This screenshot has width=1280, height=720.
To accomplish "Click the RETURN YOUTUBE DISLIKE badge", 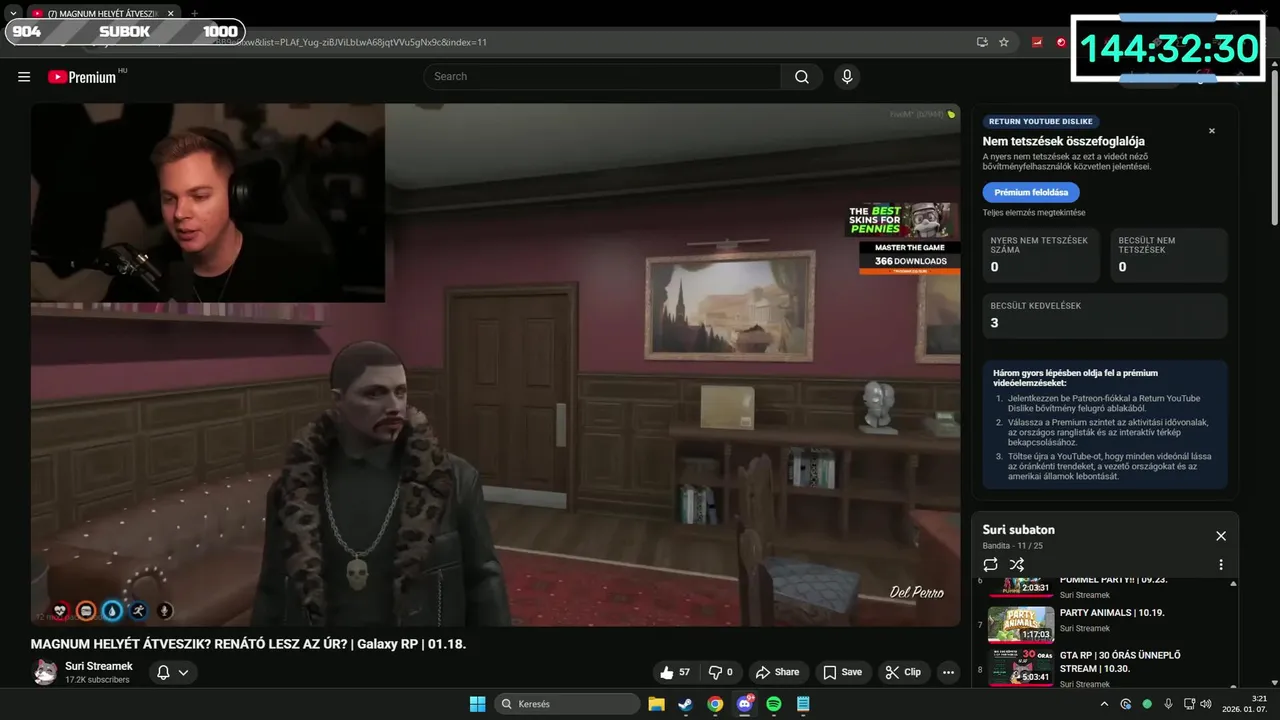I will [1040, 121].
